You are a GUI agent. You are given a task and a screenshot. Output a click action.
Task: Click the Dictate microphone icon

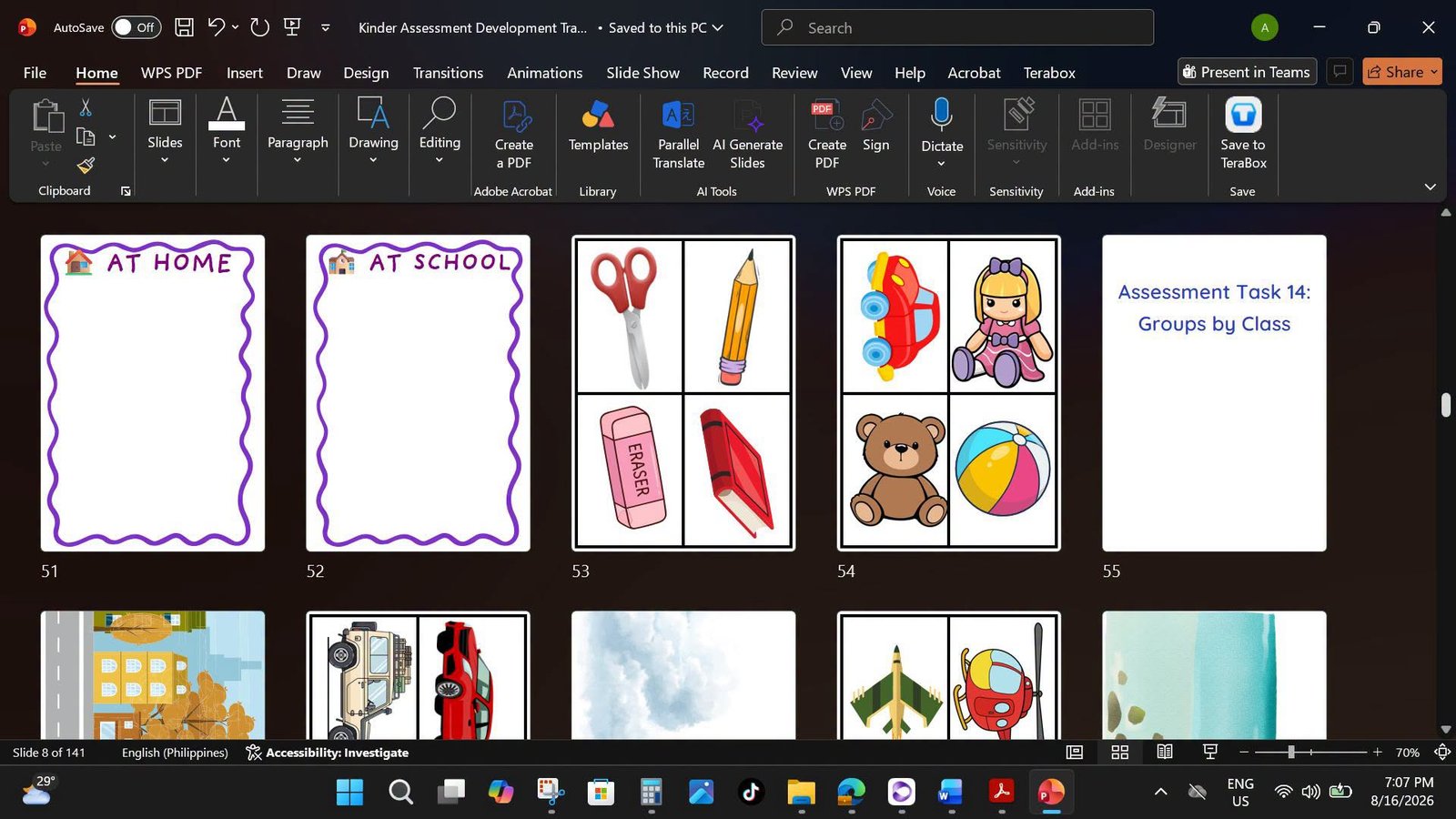[942, 115]
